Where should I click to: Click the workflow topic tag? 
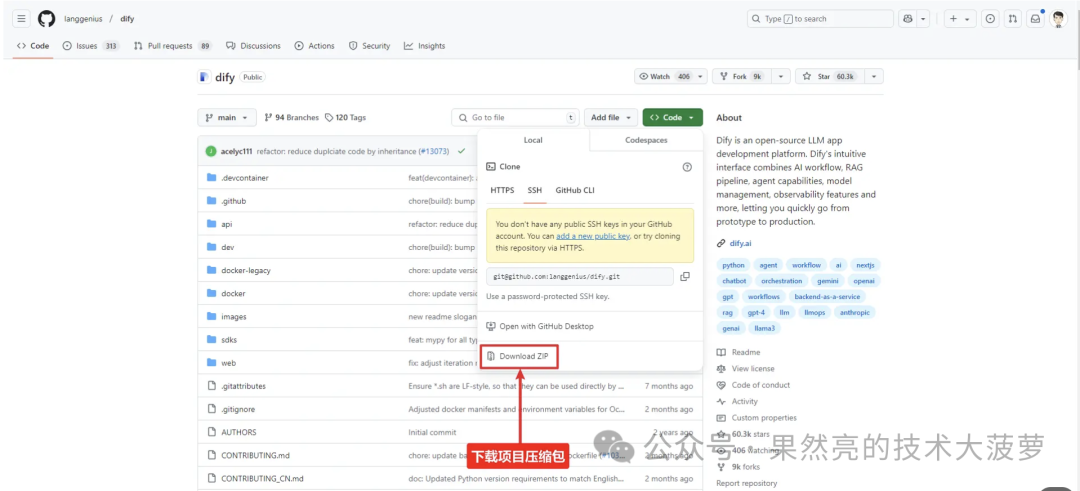coord(806,265)
